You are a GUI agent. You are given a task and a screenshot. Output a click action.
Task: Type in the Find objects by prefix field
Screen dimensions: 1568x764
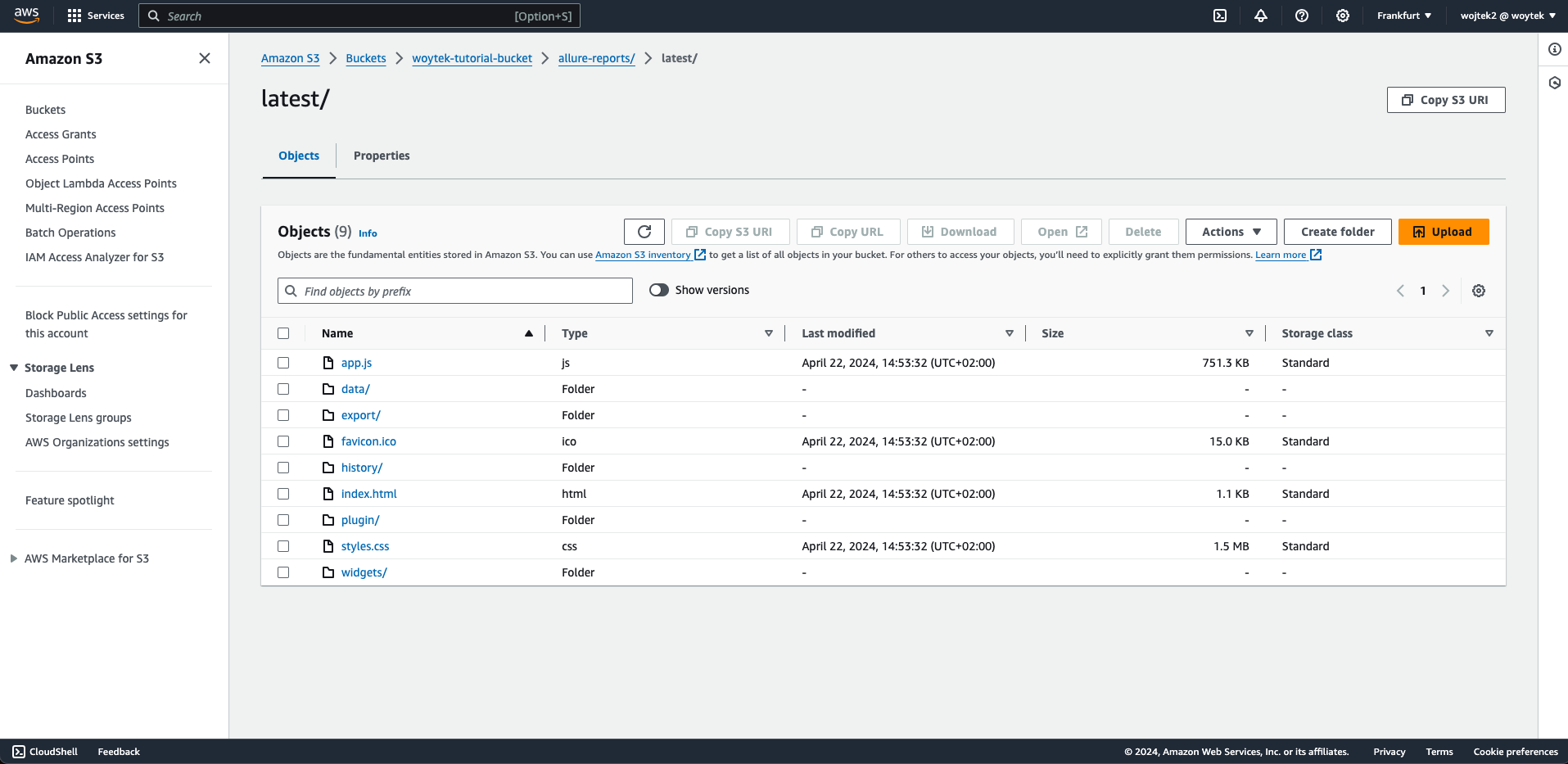(454, 291)
